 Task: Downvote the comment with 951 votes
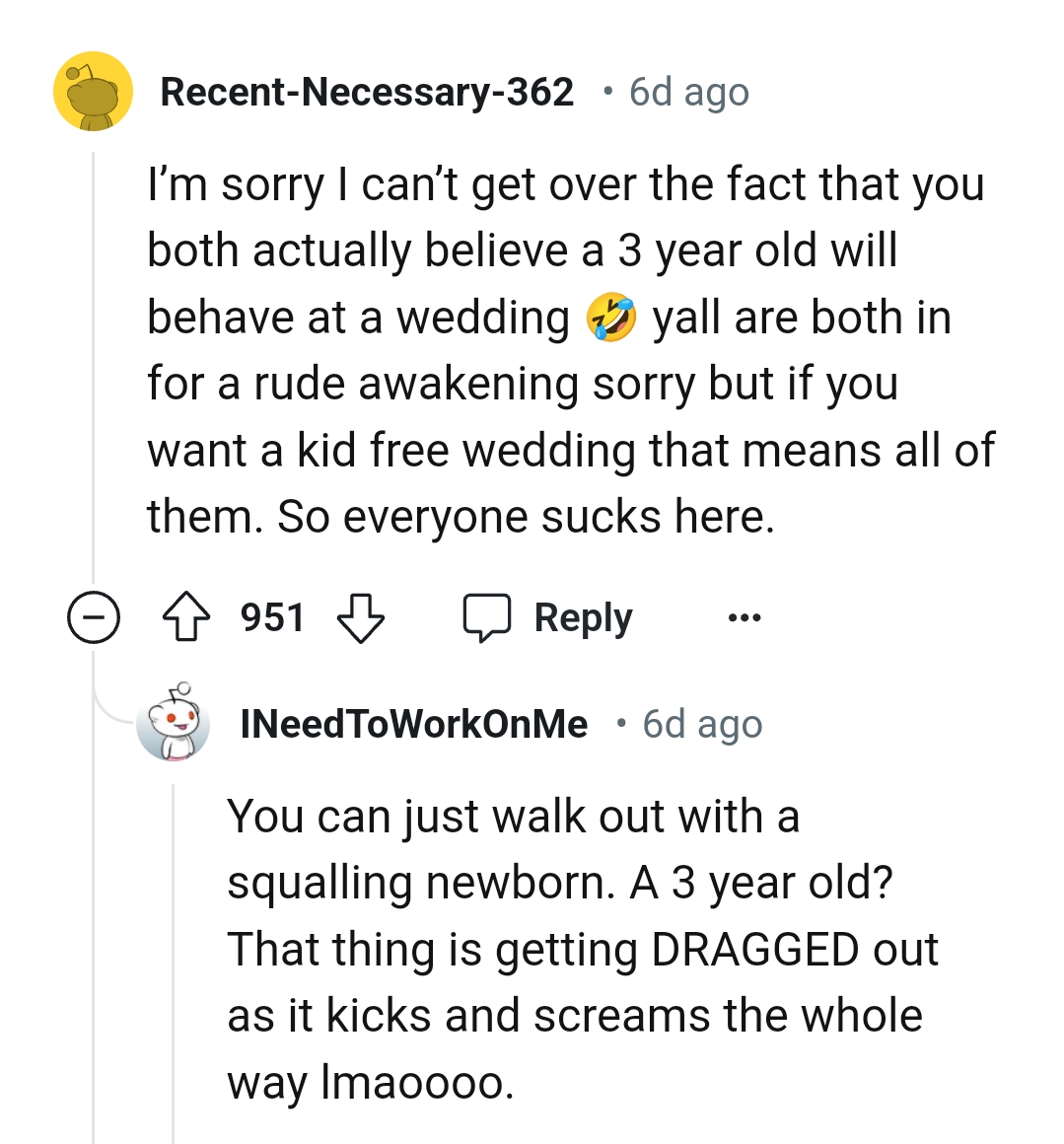pos(361,618)
